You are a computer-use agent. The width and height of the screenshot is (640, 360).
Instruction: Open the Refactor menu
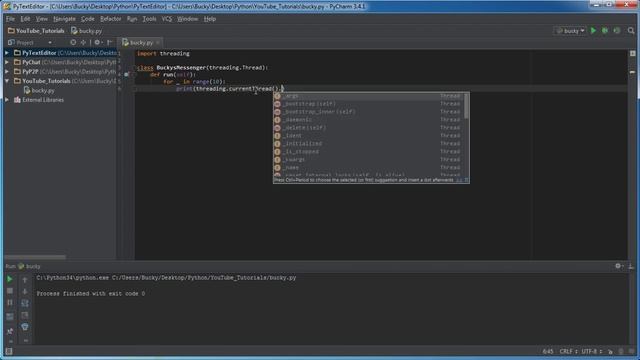[111, 19]
